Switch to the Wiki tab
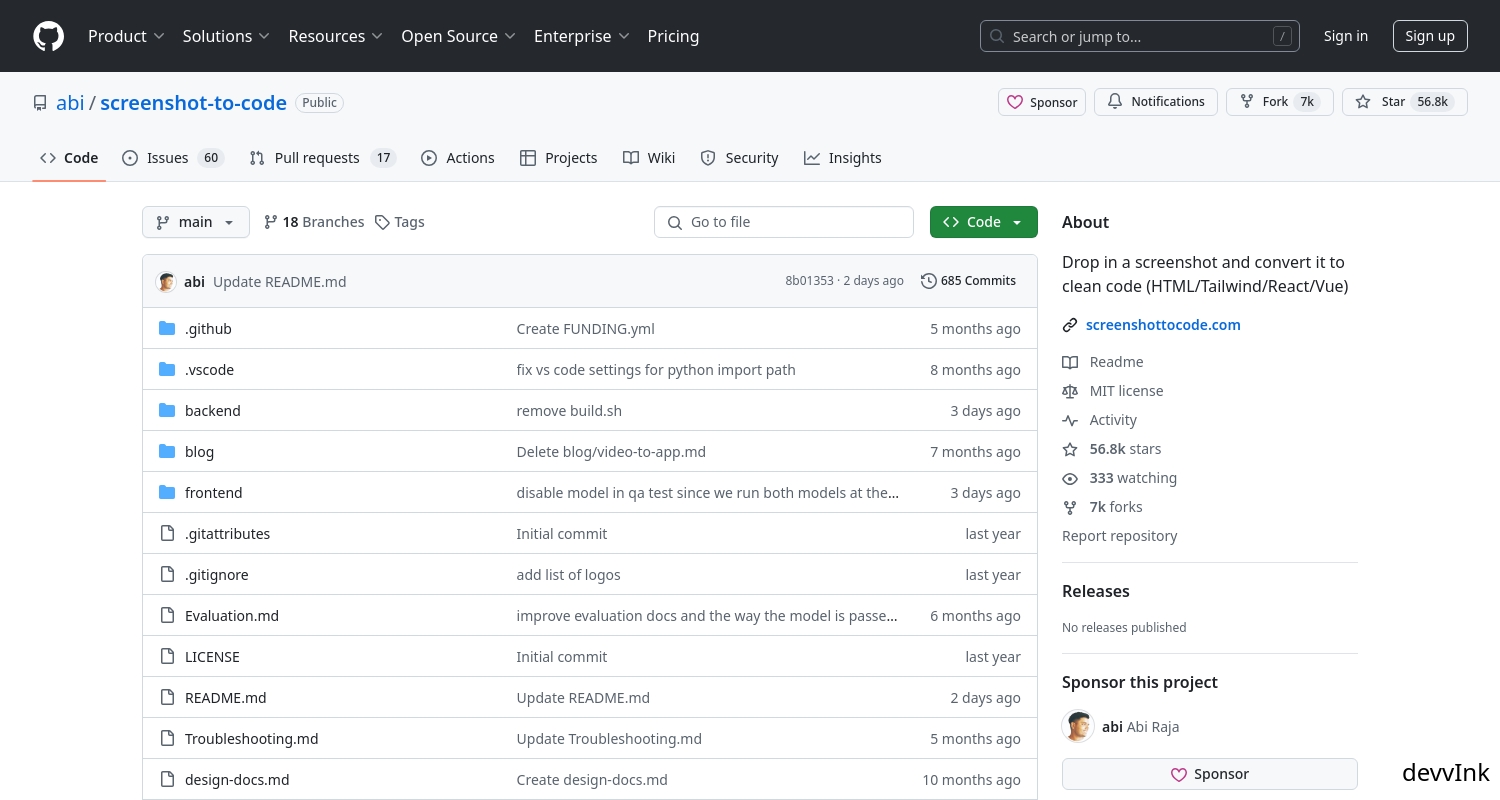 coord(649,158)
